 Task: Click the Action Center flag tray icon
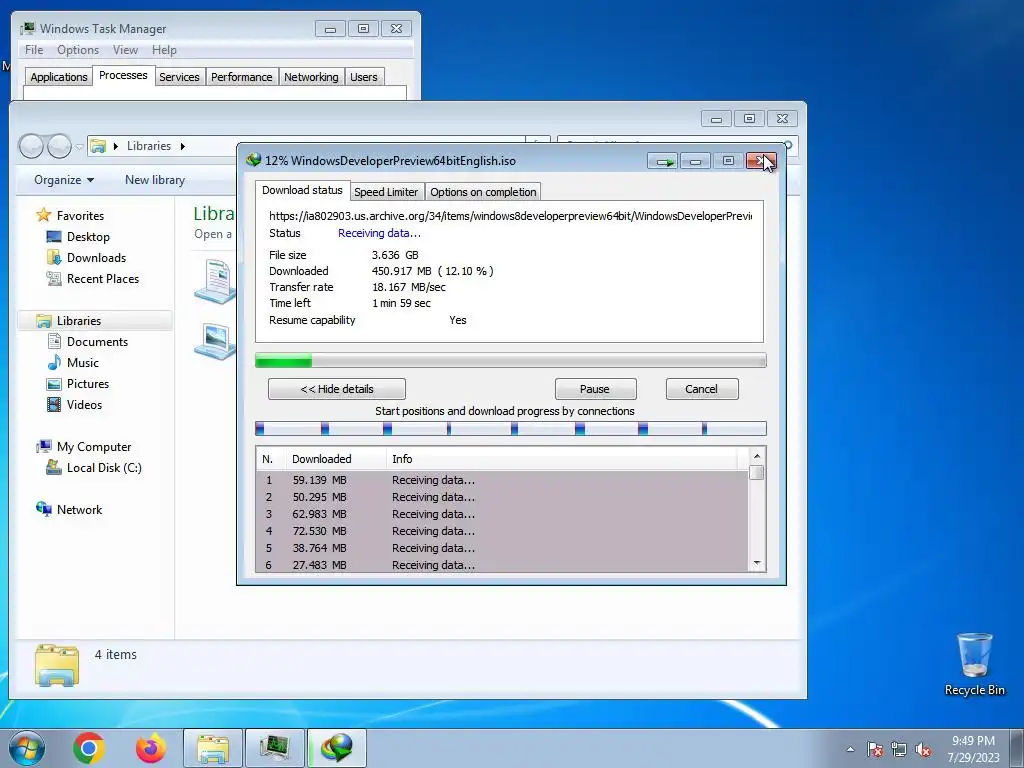(x=875, y=749)
